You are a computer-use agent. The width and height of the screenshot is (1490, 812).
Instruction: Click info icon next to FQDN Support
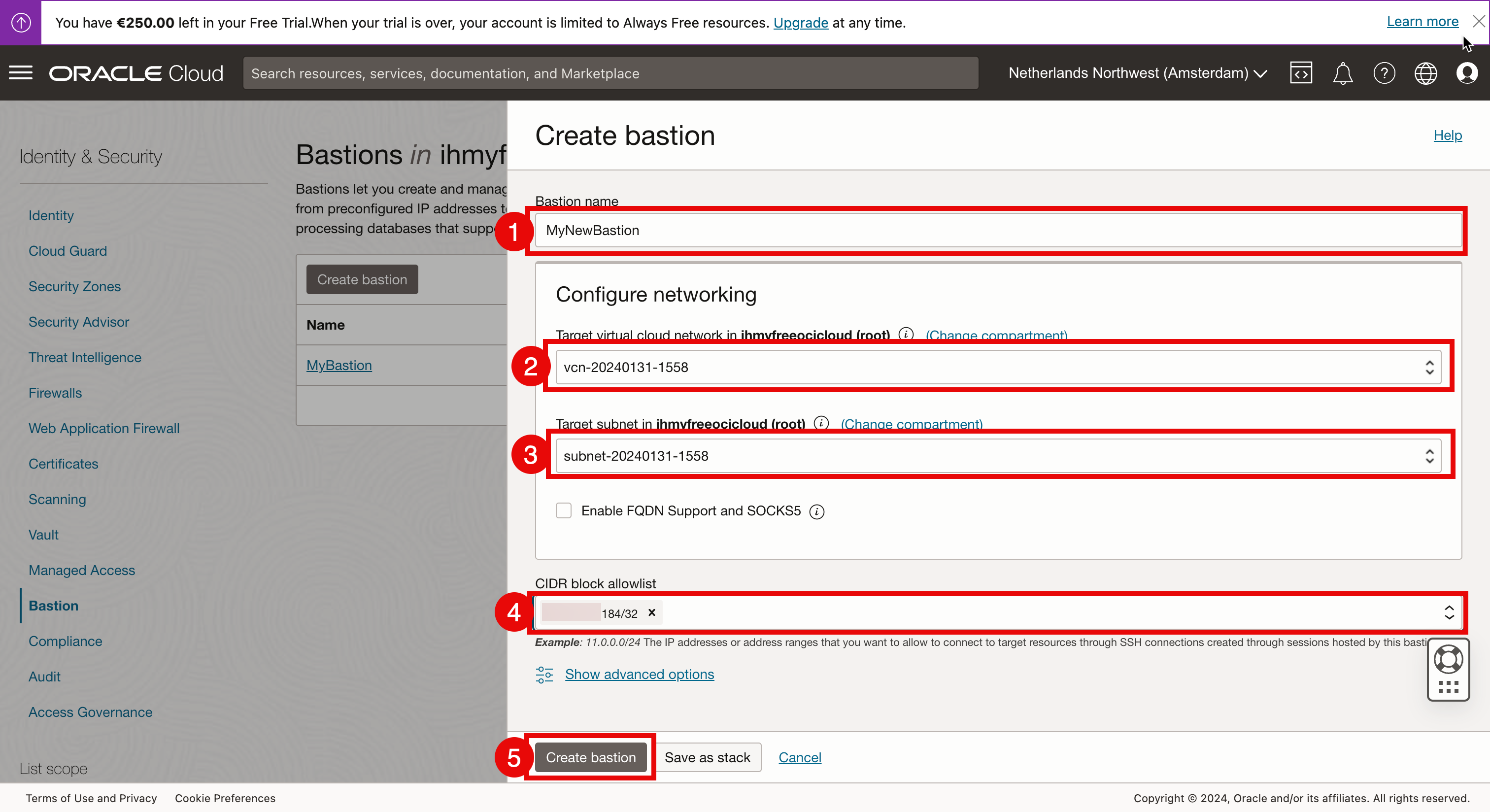pos(817,511)
